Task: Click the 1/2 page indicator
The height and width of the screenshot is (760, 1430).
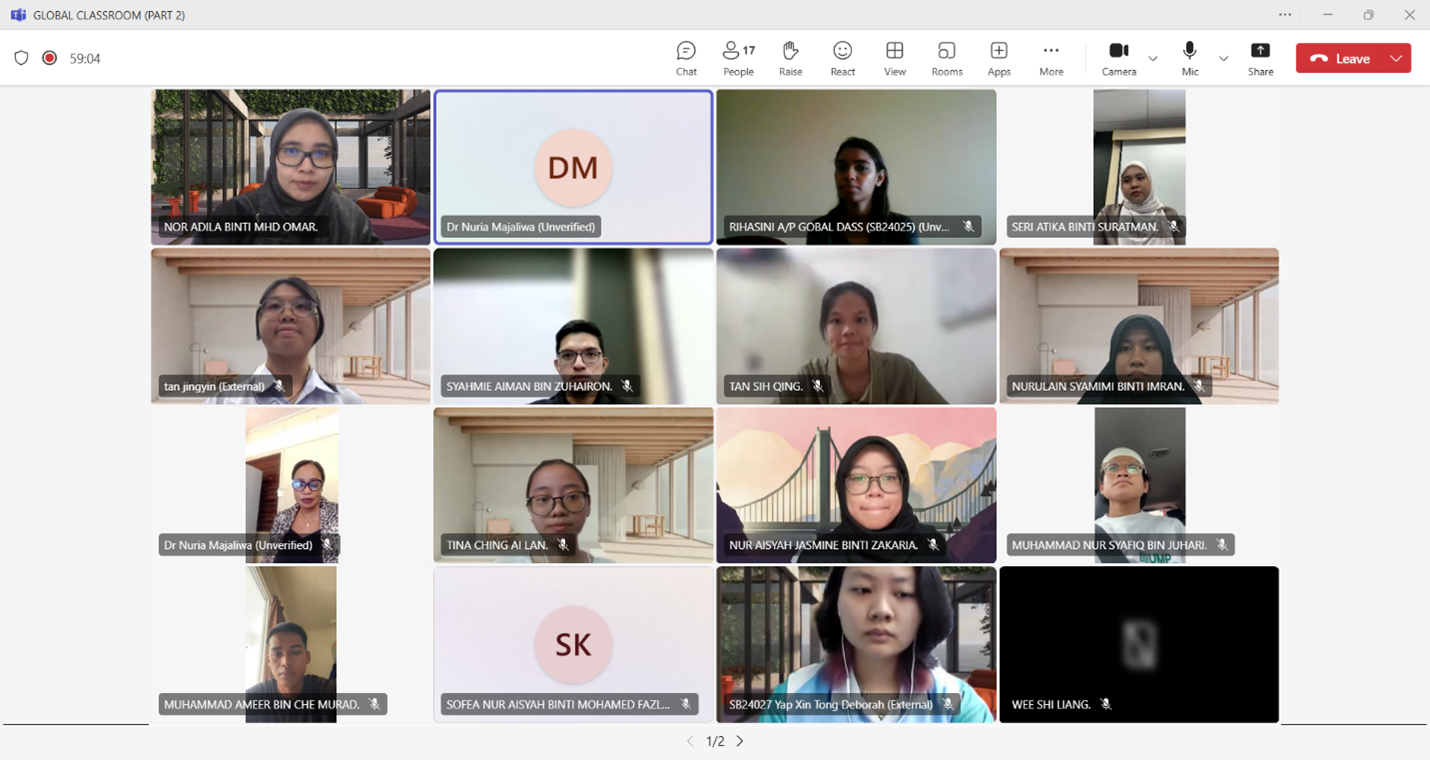Action: [715, 741]
